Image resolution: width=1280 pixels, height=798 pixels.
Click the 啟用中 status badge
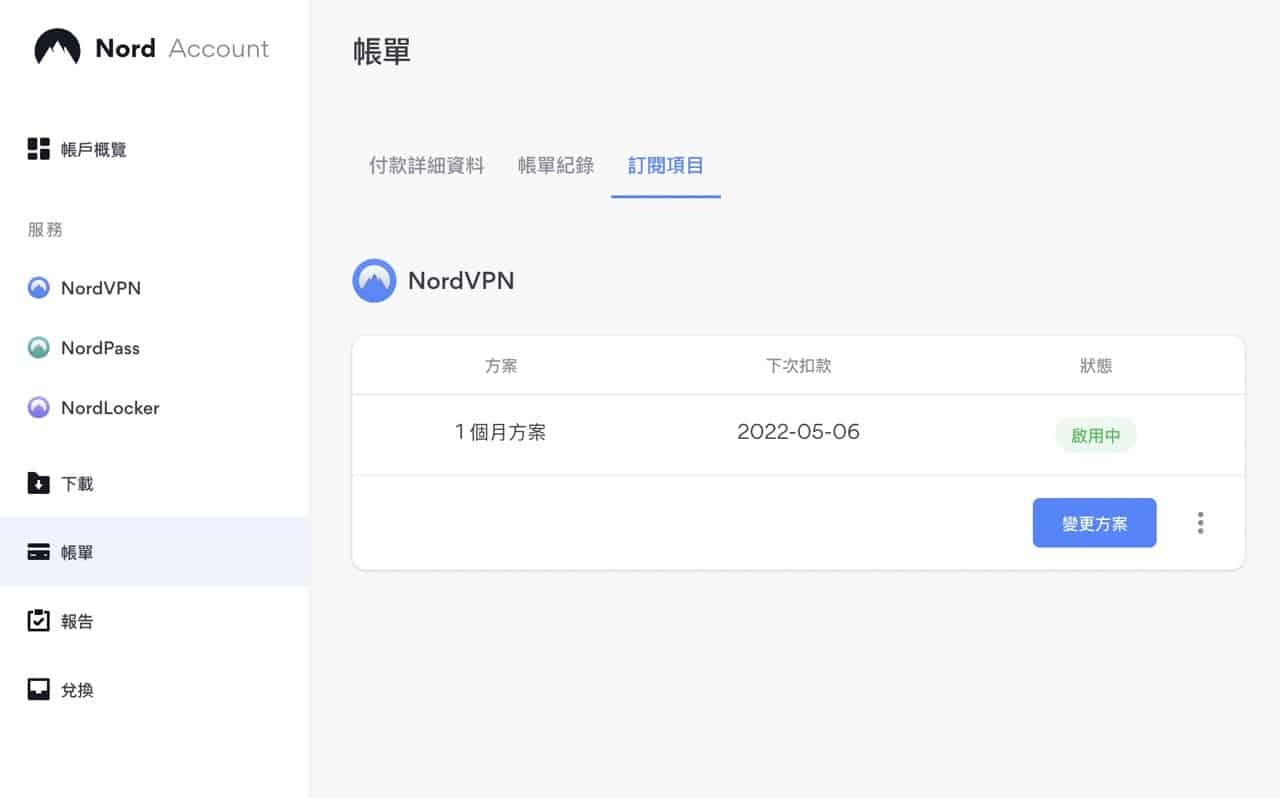pyautogui.click(x=1096, y=435)
